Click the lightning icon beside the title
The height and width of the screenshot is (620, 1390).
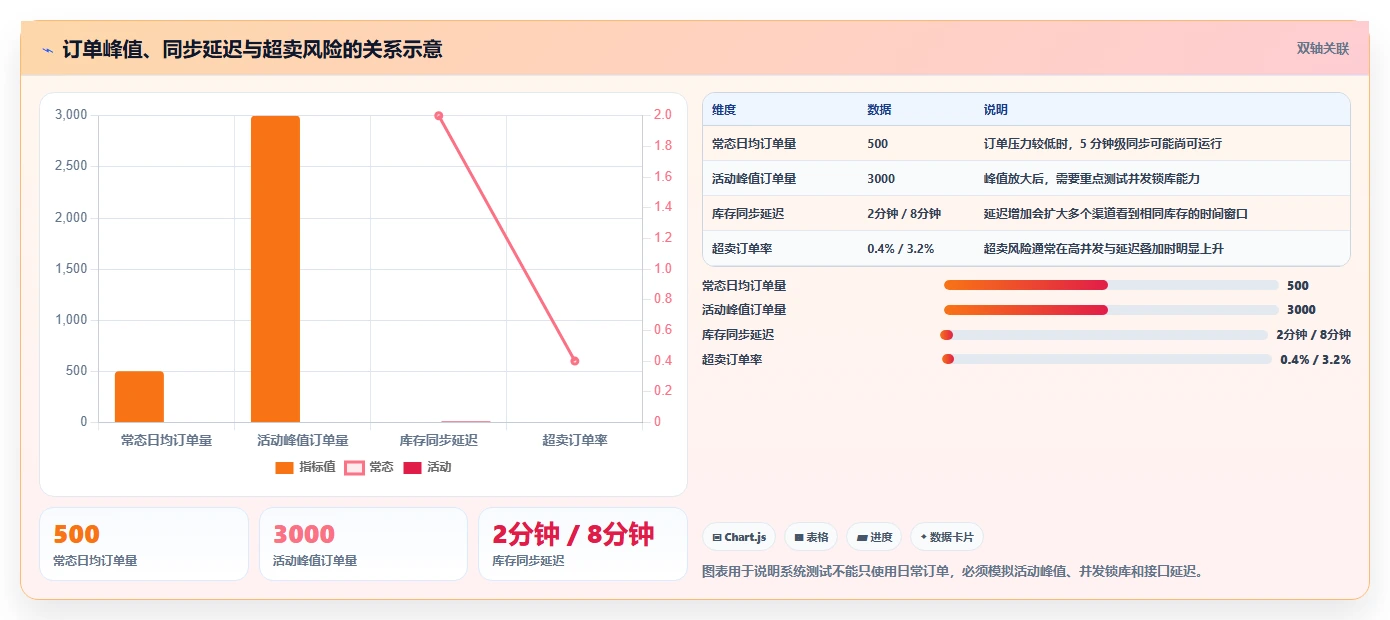click(x=47, y=49)
